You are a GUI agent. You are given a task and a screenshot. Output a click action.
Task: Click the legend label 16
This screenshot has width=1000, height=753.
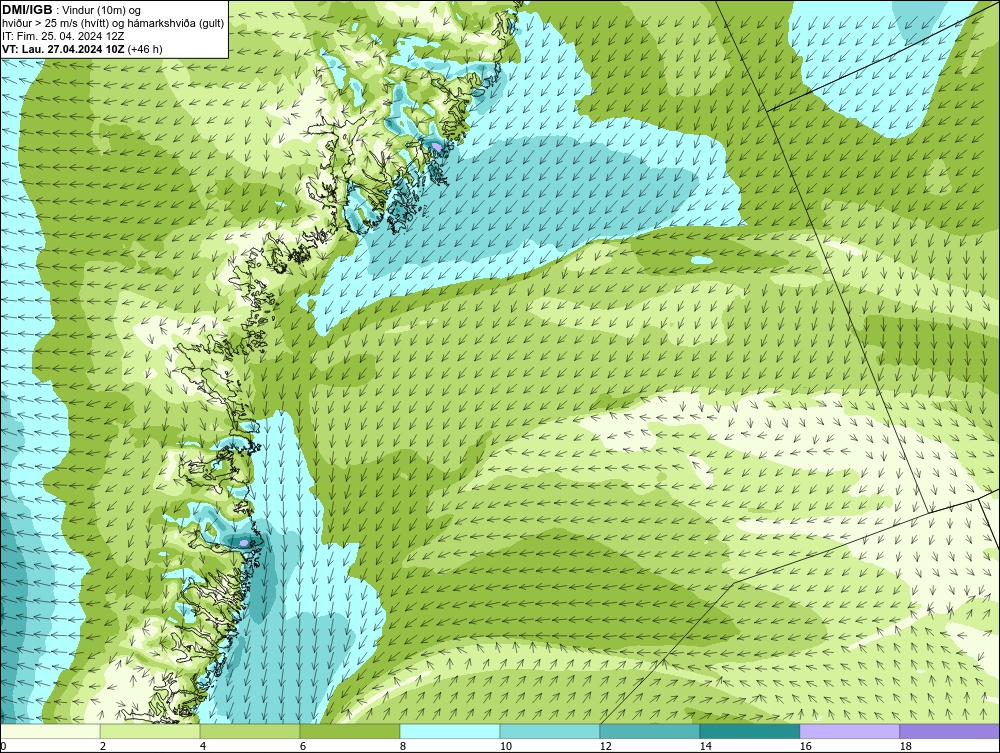pos(805,746)
